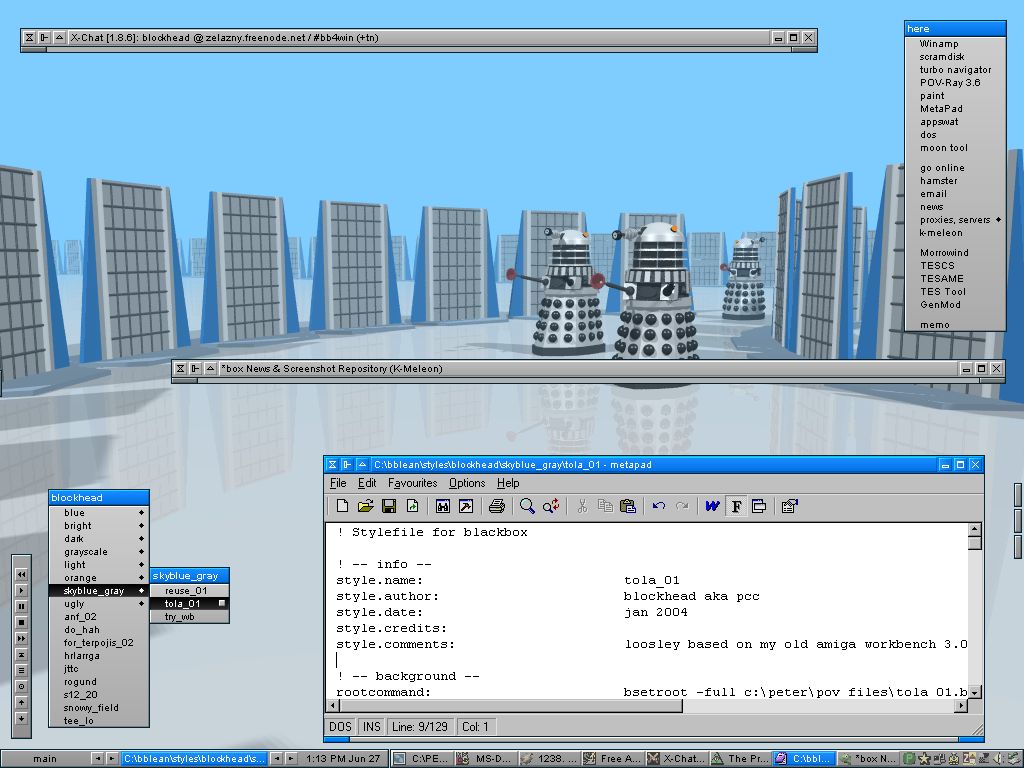Paste clipboard using the paste icon

(628, 506)
